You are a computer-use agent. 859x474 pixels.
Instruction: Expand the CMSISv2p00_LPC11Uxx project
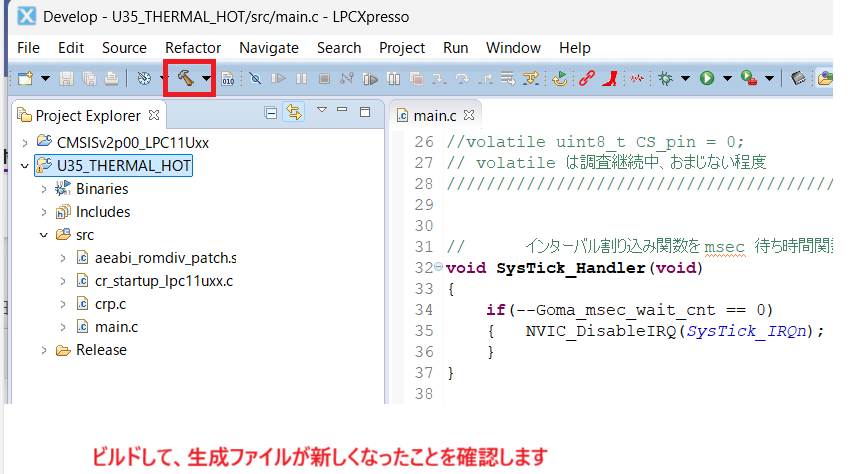[25, 142]
